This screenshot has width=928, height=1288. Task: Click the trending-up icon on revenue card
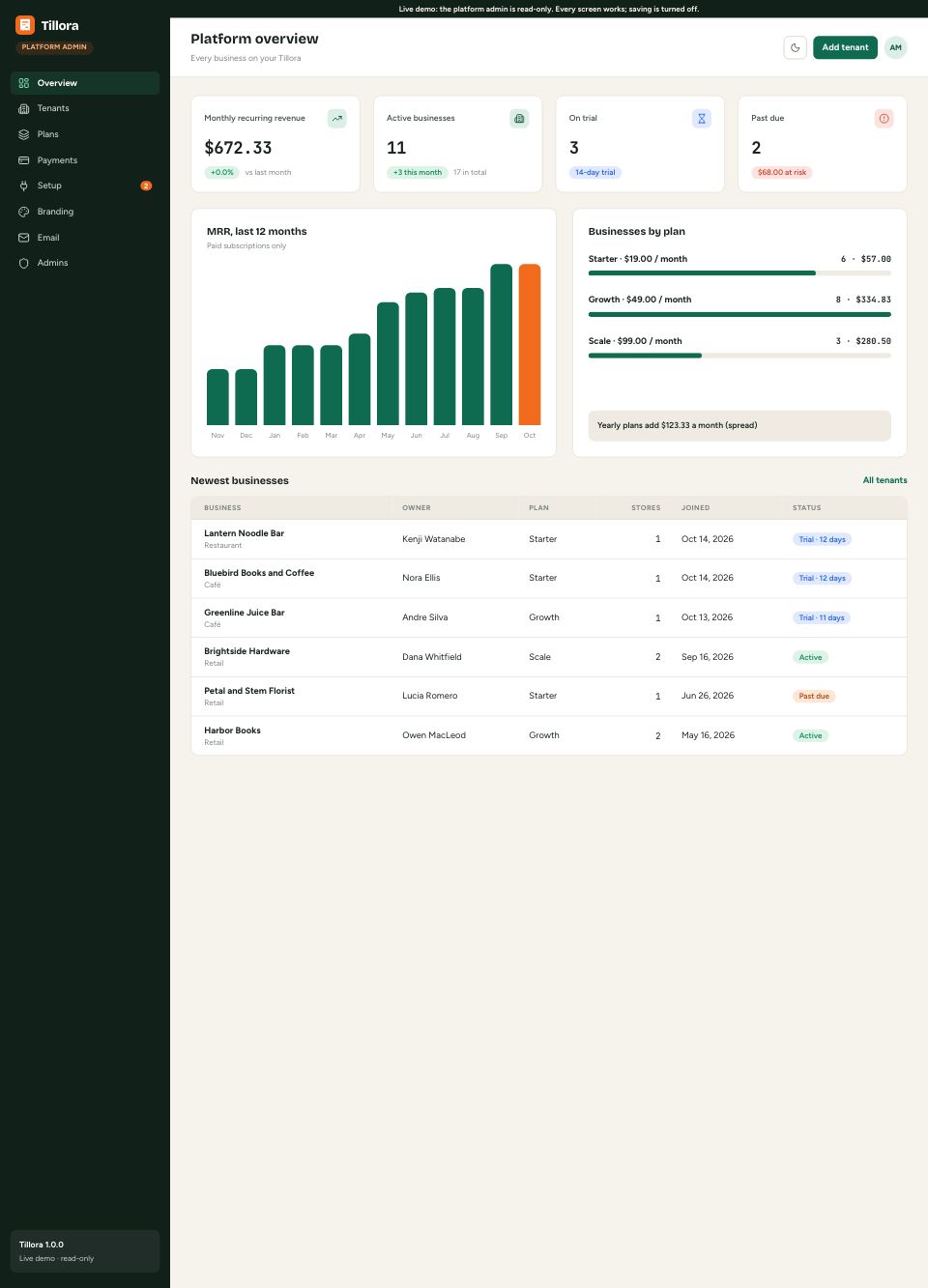pyautogui.click(x=336, y=118)
